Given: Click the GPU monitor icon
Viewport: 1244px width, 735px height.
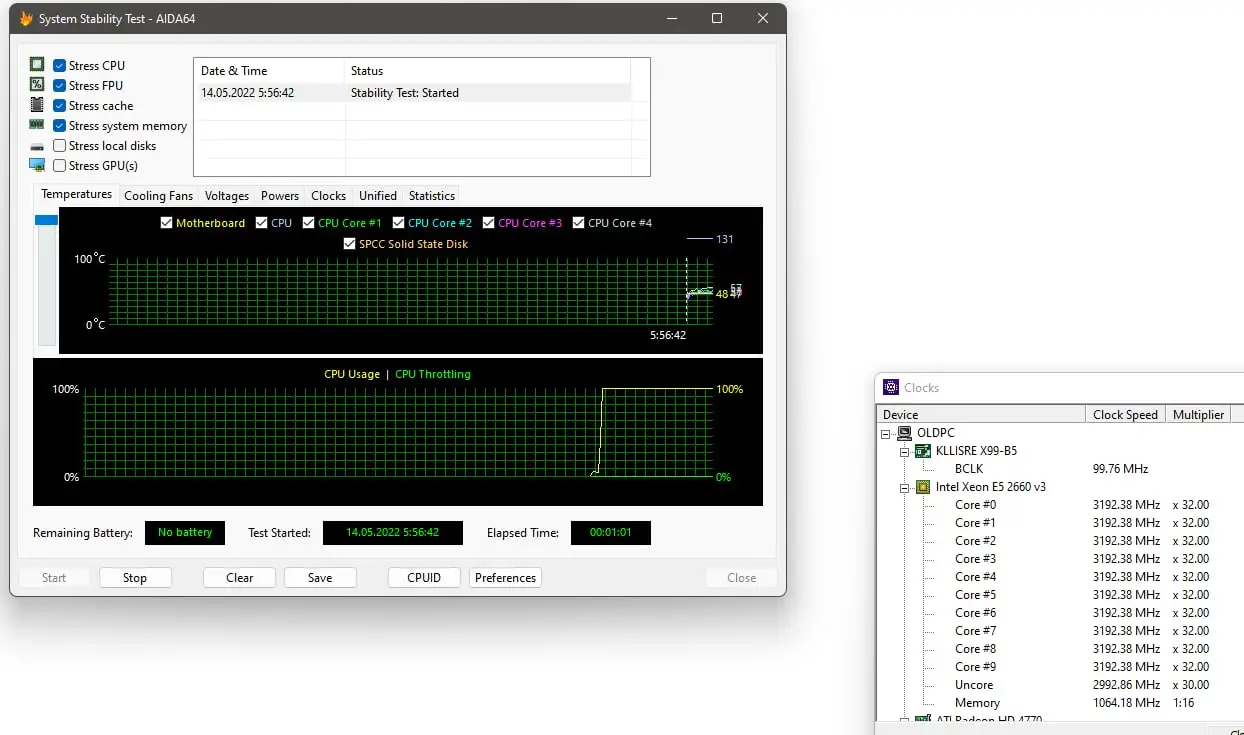Looking at the screenshot, I should (x=37, y=165).
